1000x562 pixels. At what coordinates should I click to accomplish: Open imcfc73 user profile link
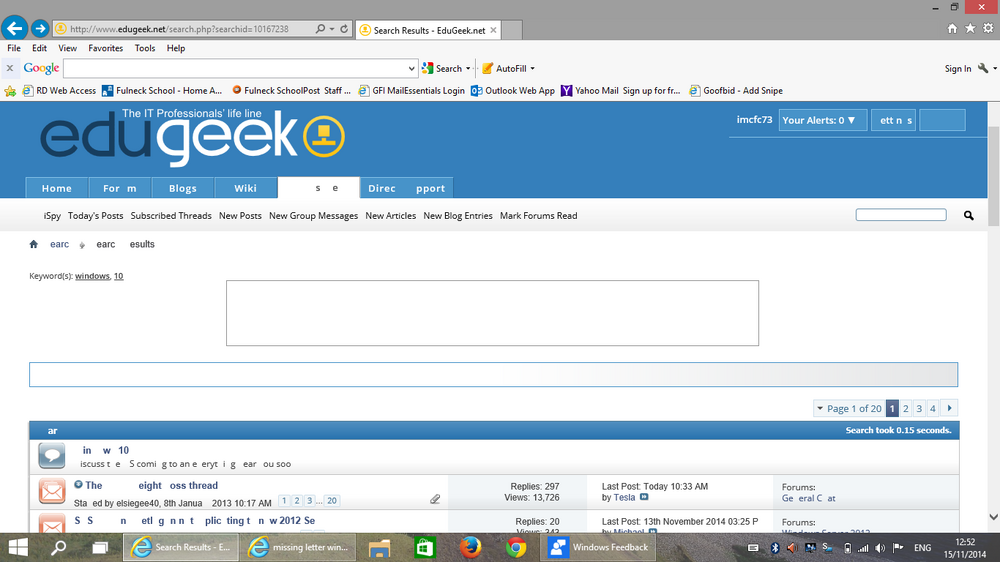(x=754, y=119)
